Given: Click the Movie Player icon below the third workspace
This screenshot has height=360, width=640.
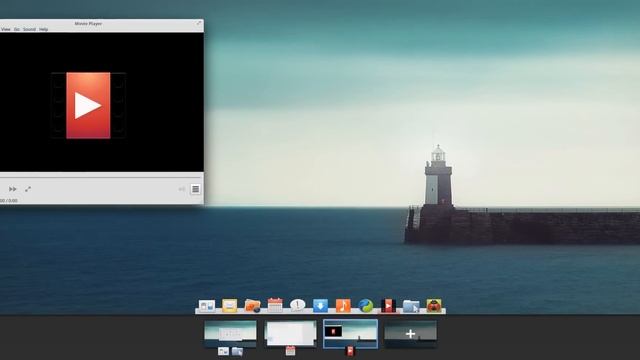Looking at the screenshot, I should [x=350, y=351].
